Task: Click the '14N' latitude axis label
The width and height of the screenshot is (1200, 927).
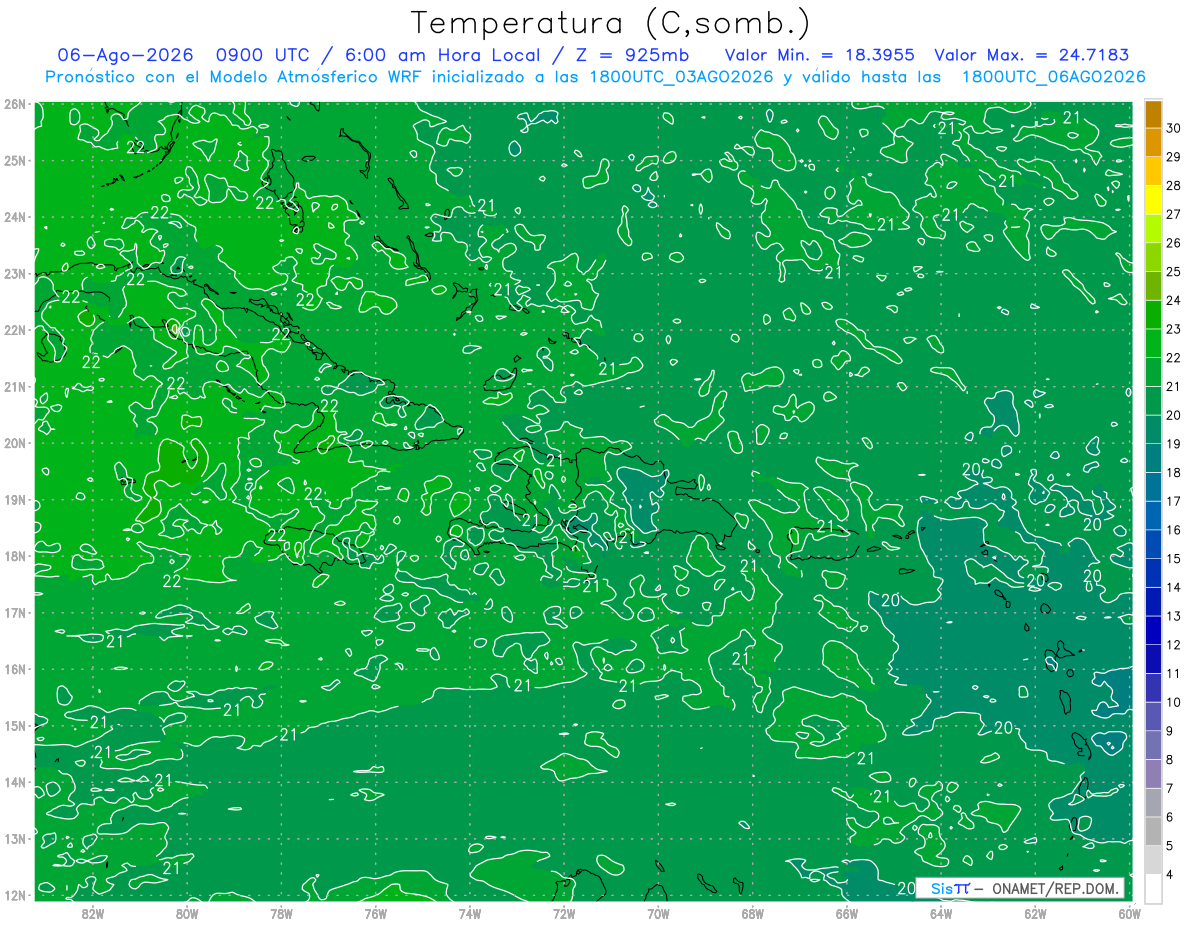Action: pos(14,782)
